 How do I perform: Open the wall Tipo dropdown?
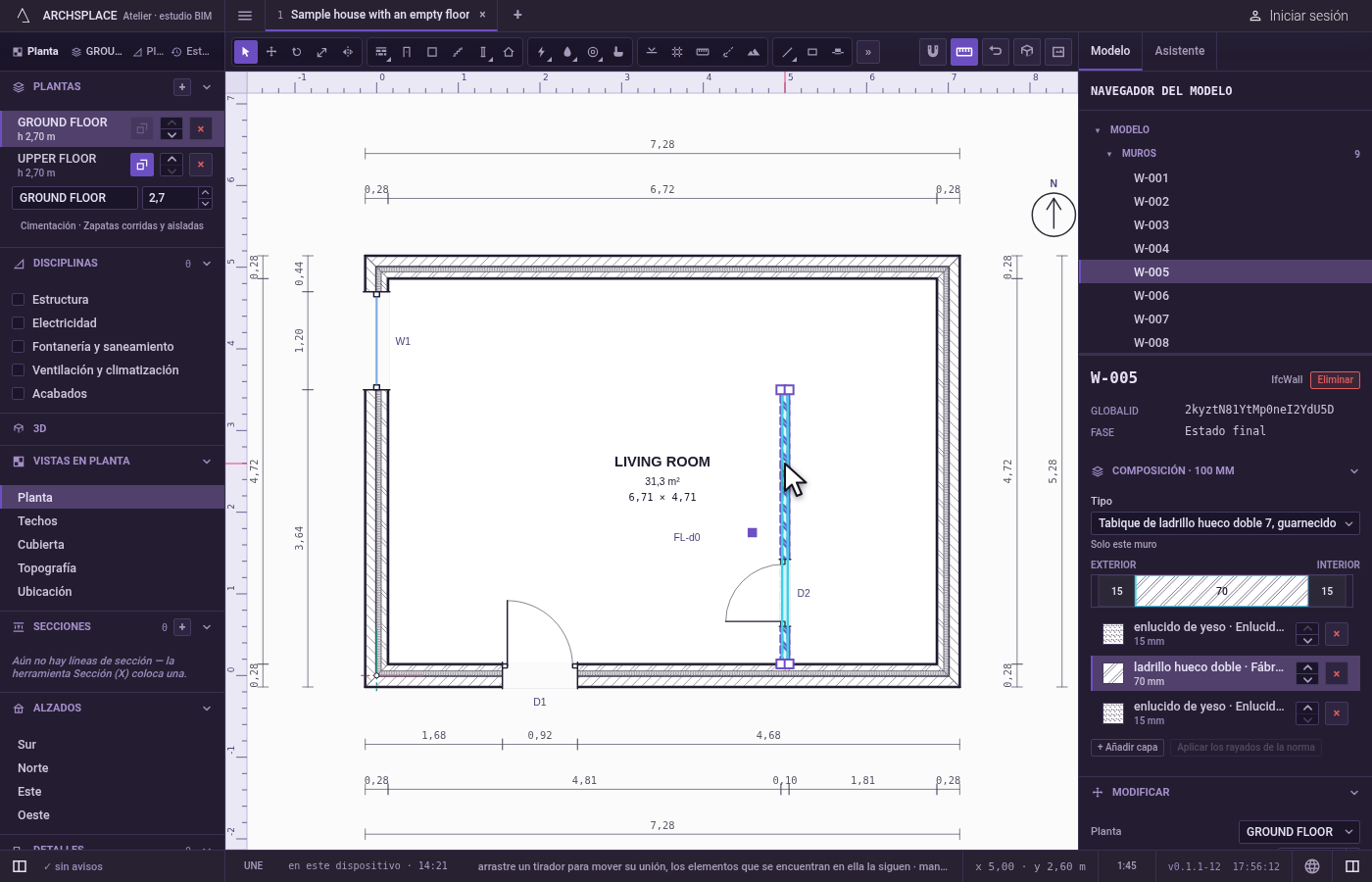coord(1225,523)
